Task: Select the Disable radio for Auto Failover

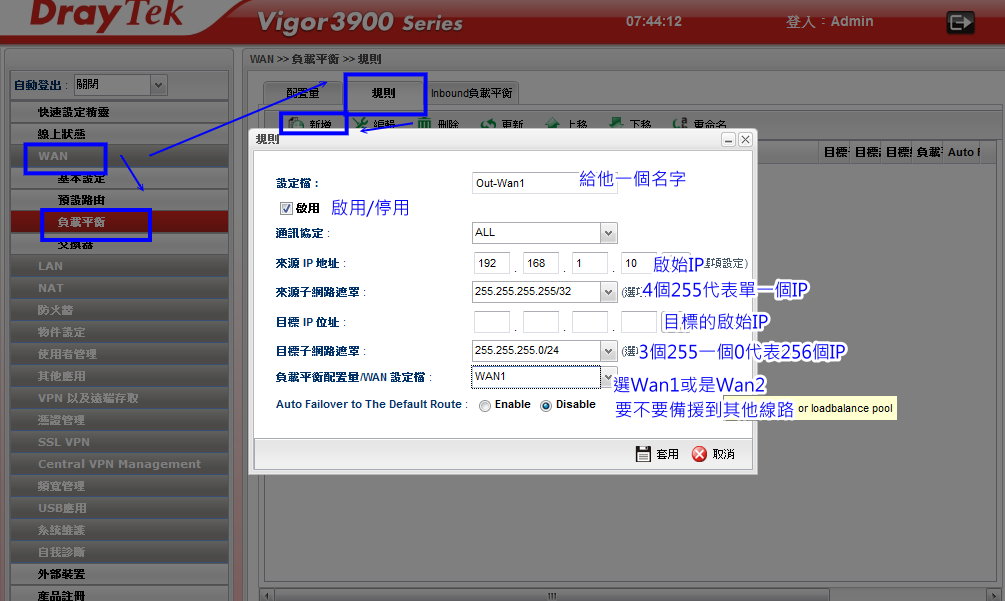Action: pyautogui.click(x=546, y=406)
